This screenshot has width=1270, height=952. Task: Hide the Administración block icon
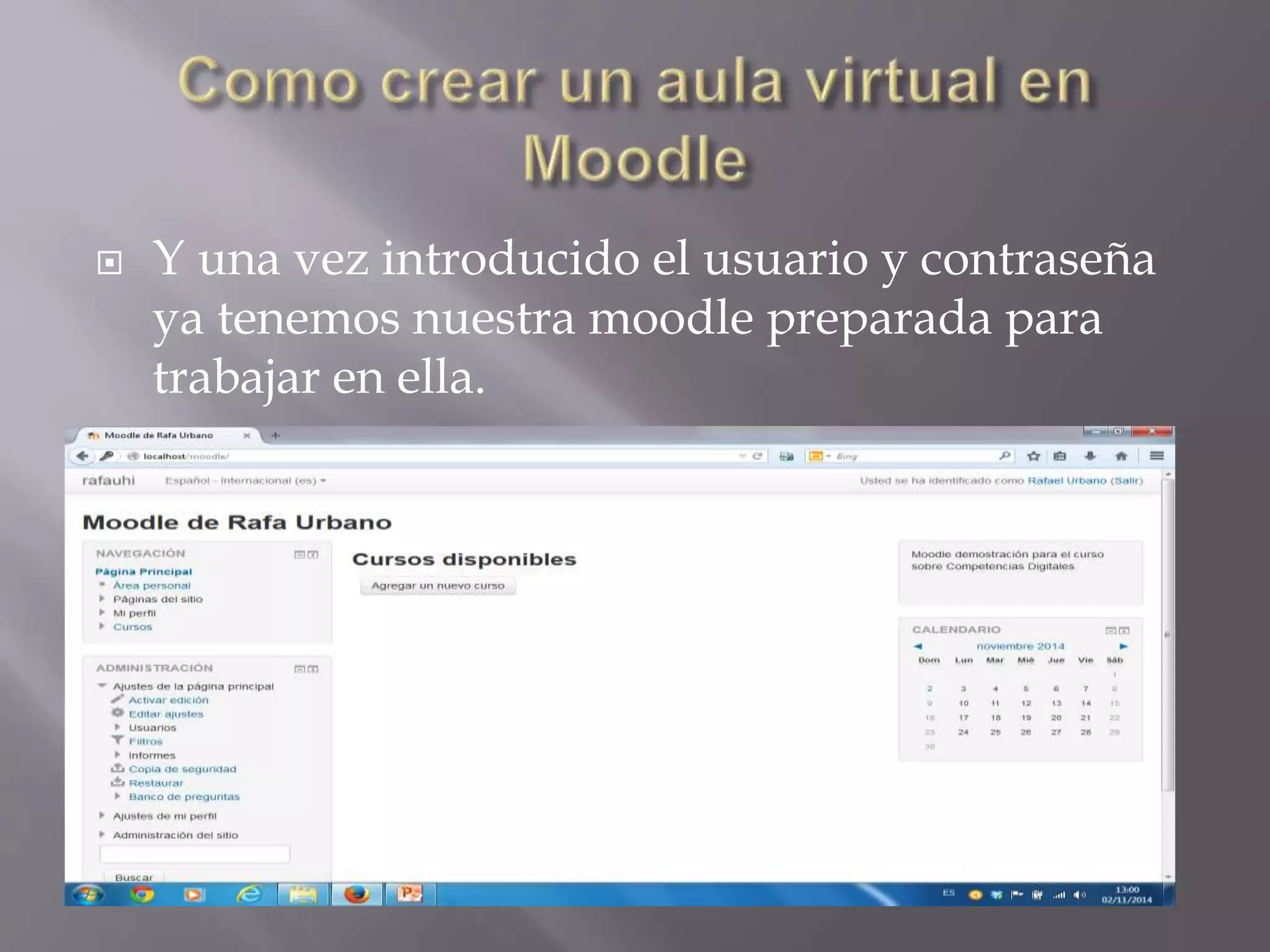point(300,669)
